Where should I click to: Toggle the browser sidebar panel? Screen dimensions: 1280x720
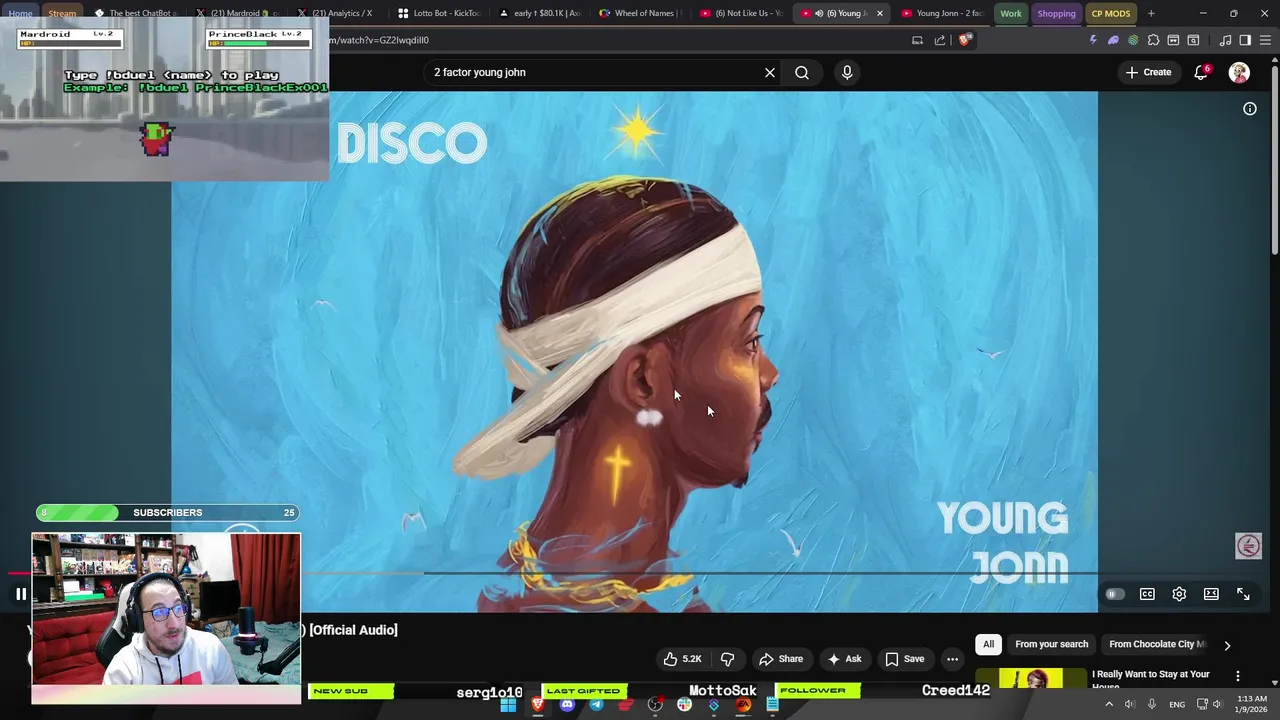(x=1245, y=40)
